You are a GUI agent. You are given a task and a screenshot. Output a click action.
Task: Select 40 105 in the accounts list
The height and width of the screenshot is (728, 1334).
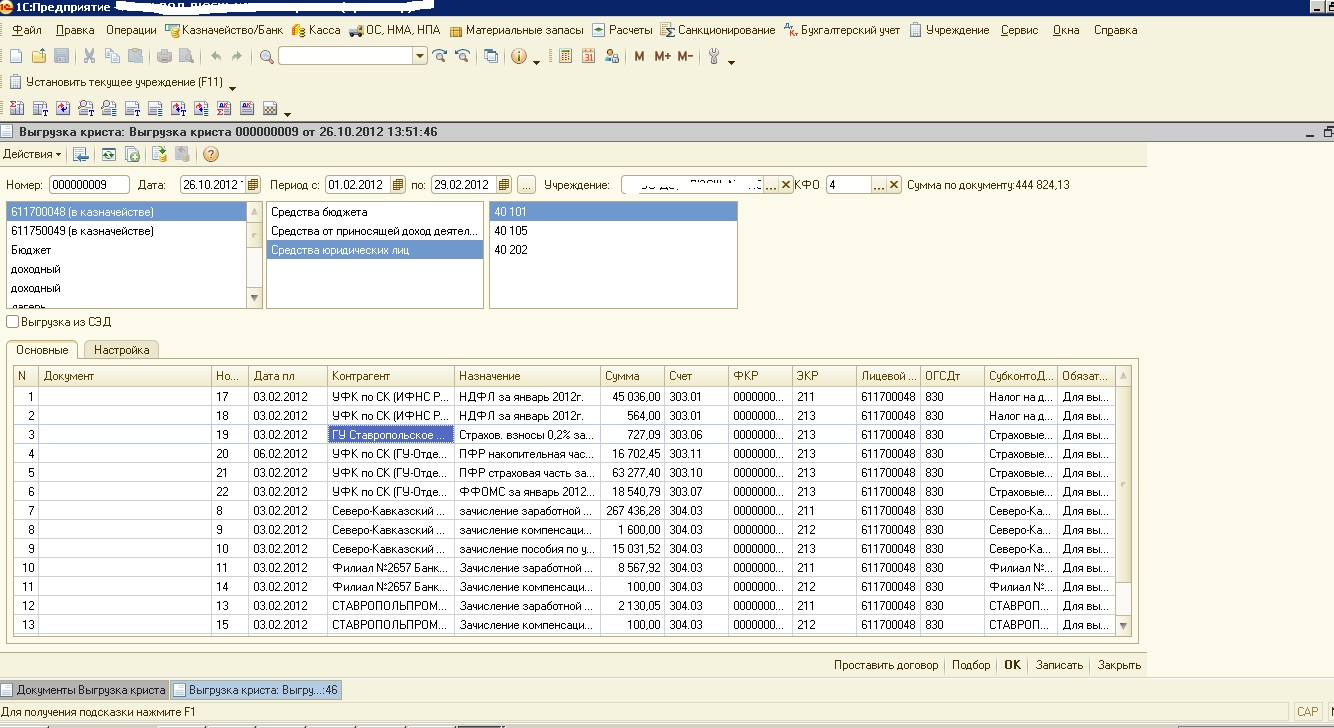(x=613, y=231)
